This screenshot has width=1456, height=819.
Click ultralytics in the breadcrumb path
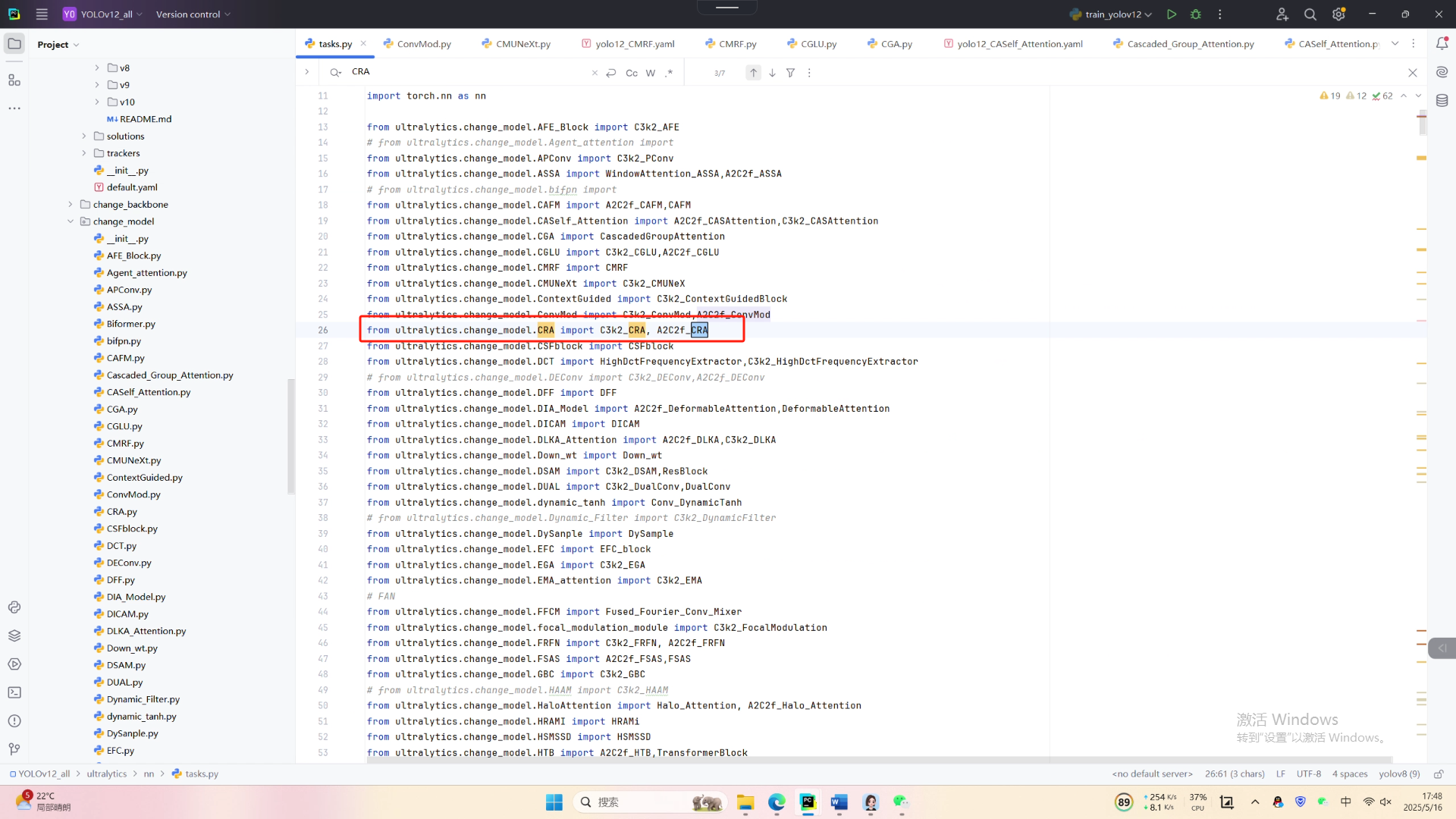click(x=106, y=774)
